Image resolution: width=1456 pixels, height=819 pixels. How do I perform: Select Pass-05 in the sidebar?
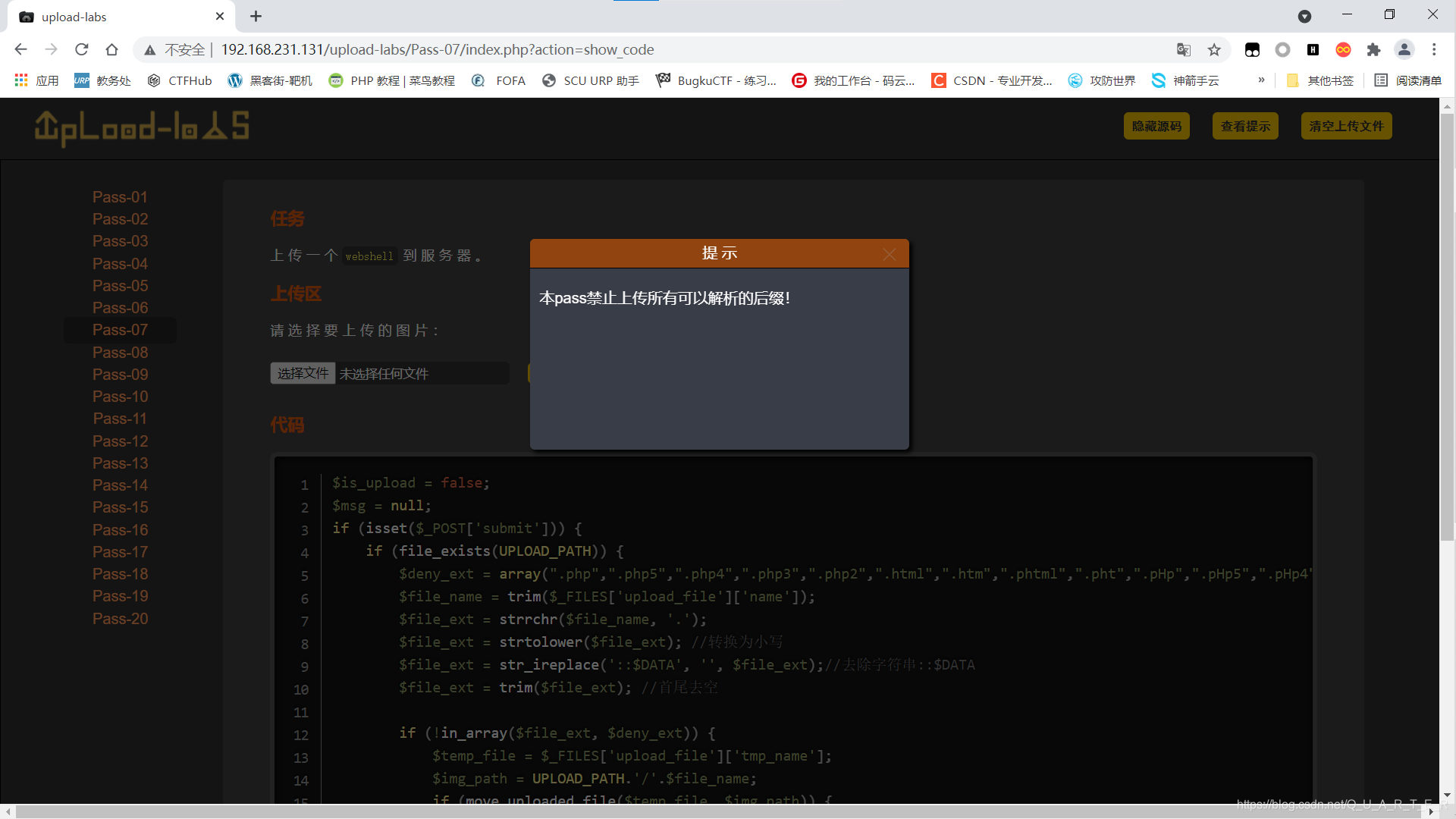tap(120, 286)
